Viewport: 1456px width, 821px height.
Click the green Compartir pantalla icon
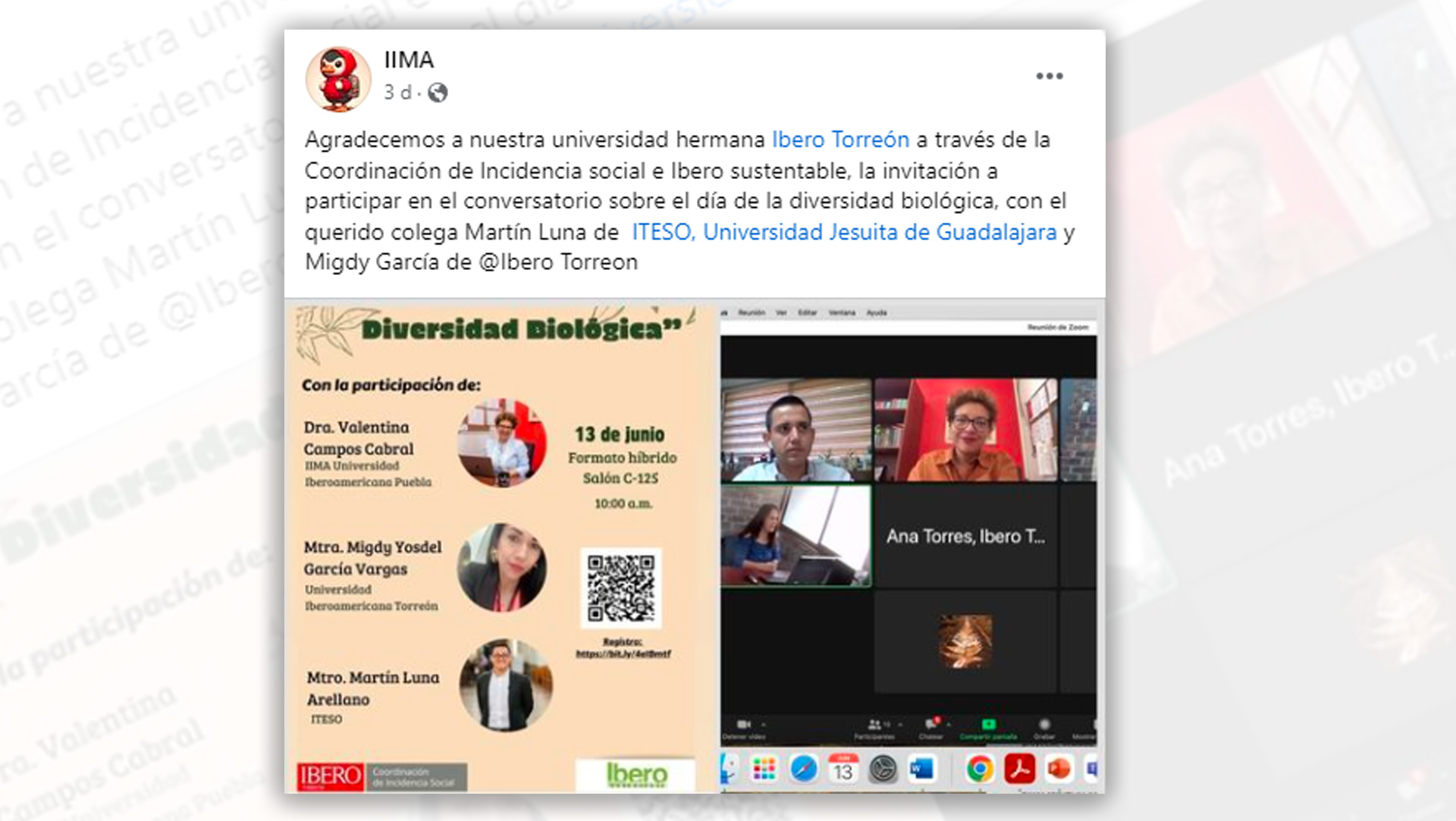click(x=988, y=725)
